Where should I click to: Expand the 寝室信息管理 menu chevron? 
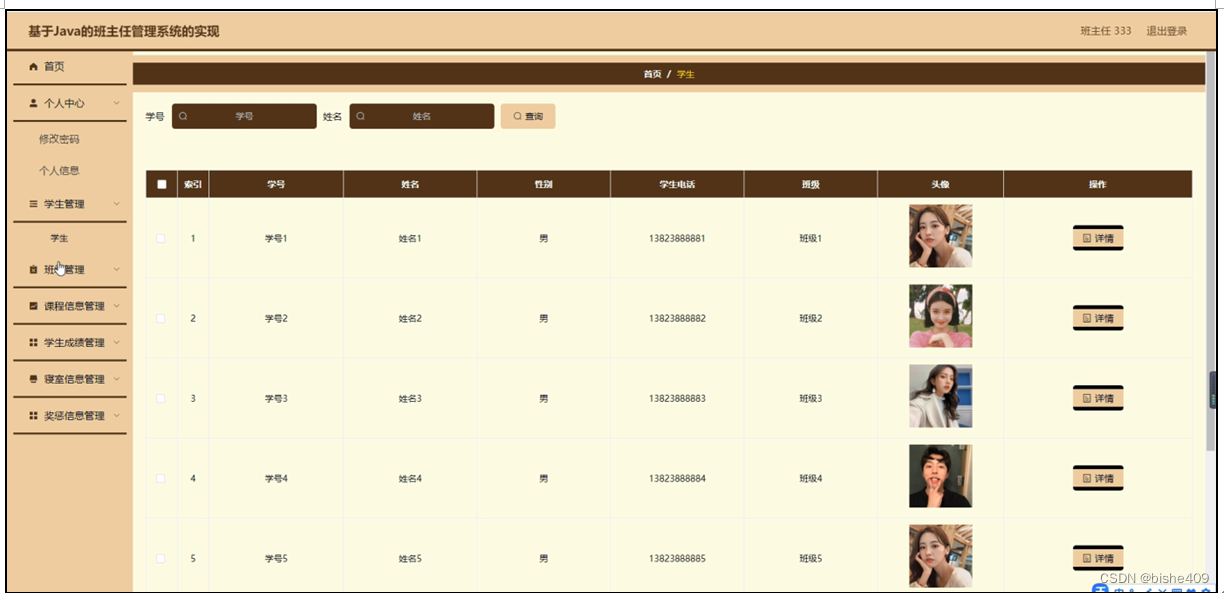[117, 379]
